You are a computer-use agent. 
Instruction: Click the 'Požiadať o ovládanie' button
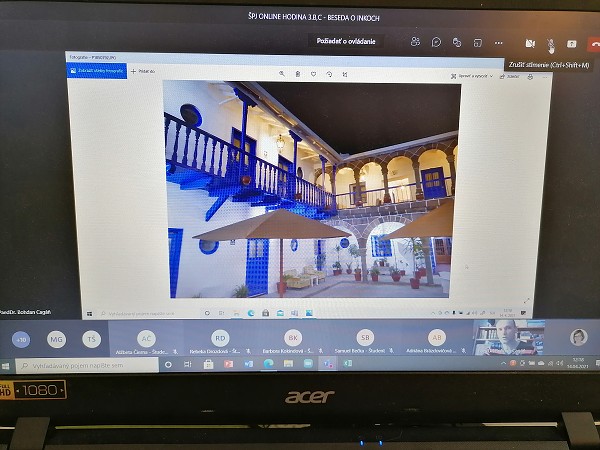click(x=346, y=41)
